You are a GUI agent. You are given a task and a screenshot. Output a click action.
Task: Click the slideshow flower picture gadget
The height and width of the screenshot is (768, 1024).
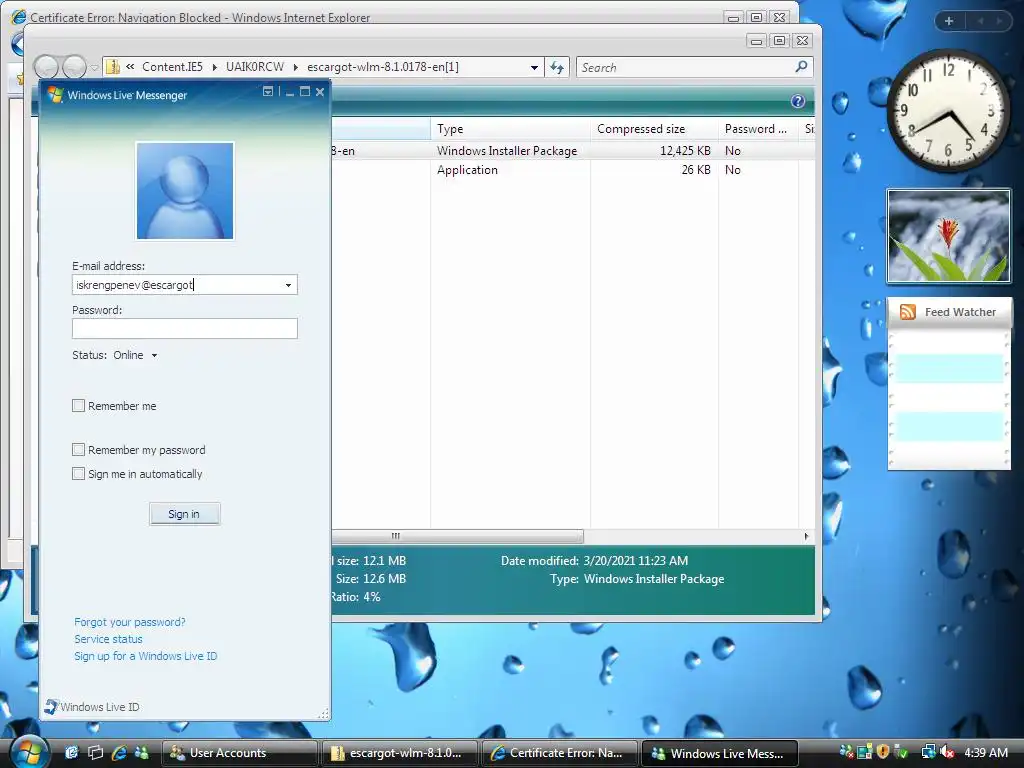pyautogui.click(x=948, y=236)
